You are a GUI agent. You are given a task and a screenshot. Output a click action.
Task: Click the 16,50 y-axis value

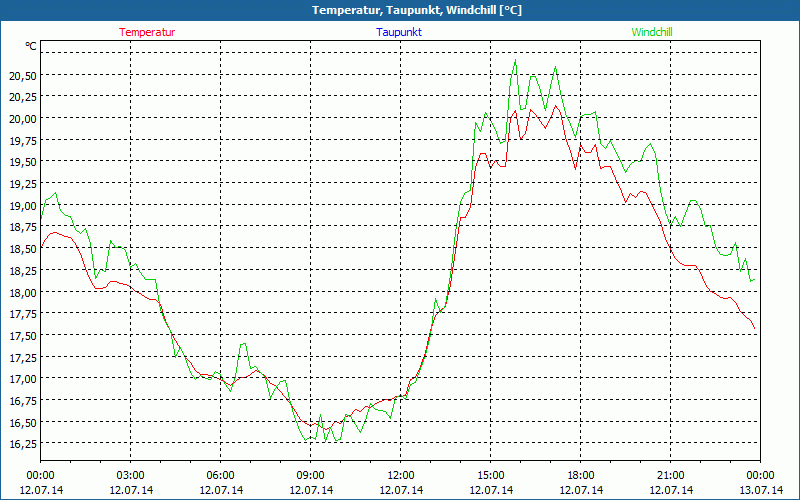[x=23, y=422]
